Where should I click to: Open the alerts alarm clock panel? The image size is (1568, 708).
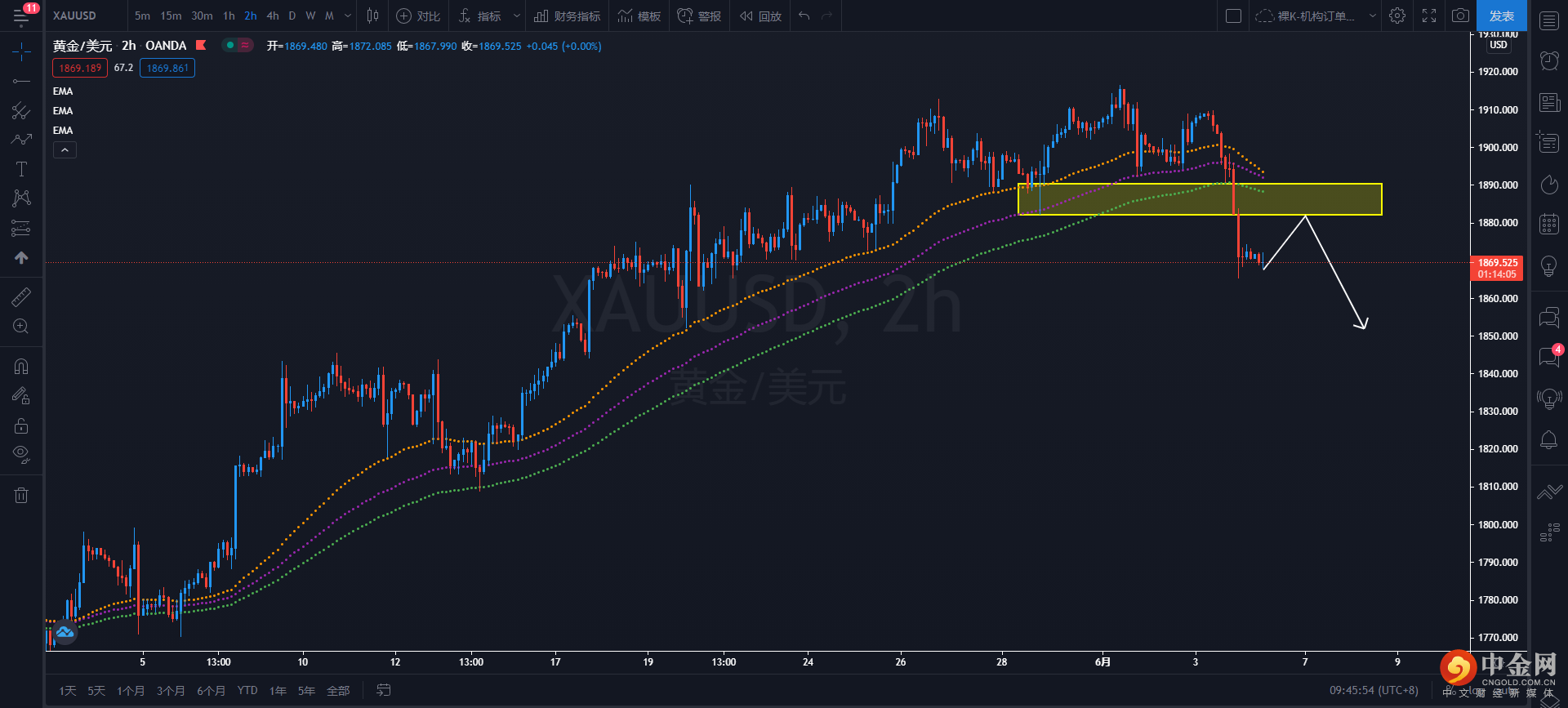tap(1549, 60)
